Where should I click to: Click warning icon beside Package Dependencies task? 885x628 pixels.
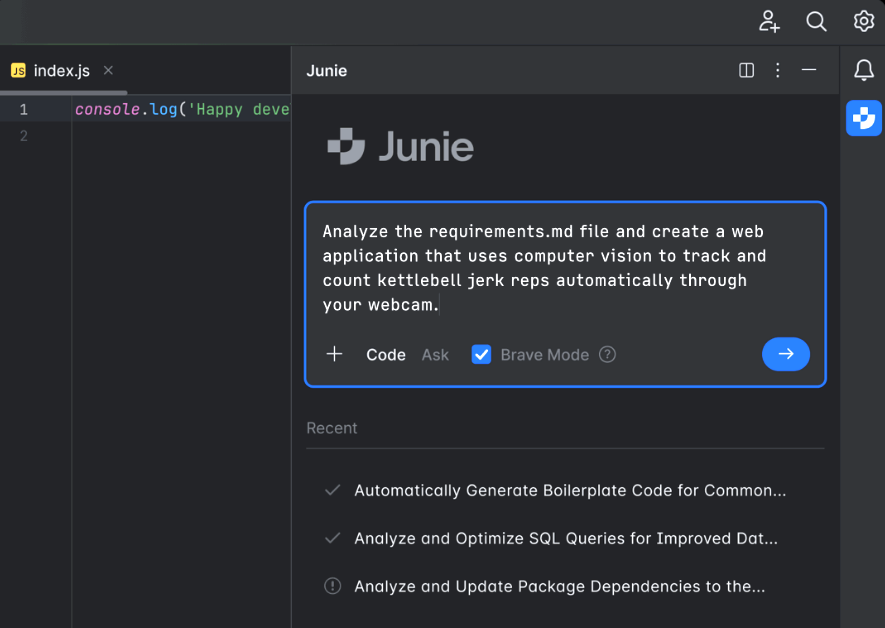(x=332, y=586)
